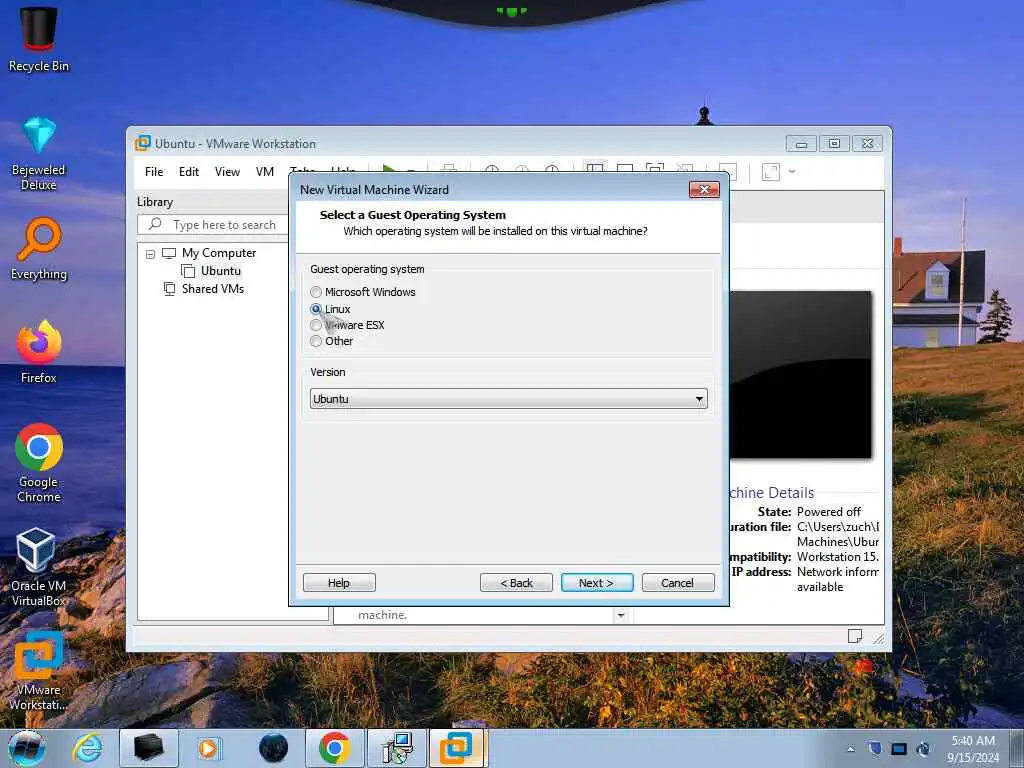Image resolution: width=1024 pixels, height=768 pixels.
Task: Open the dropdown arrow beside the stretch icon
Action: 792,172
